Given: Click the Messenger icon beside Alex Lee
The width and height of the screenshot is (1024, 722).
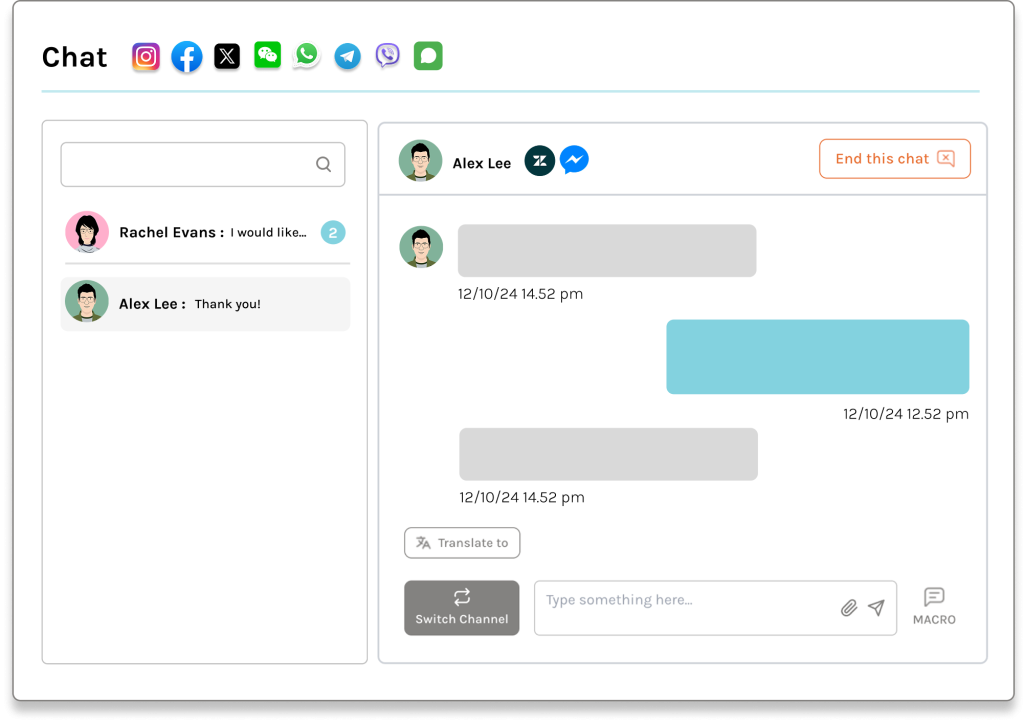Looking at the screenshot, I should pos(574,160).
